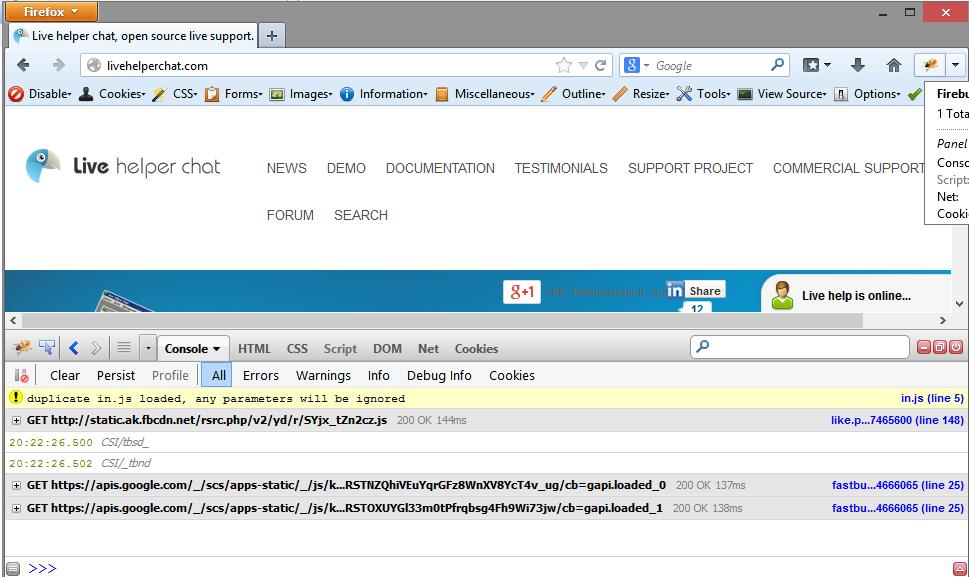This screenshot has height=577, width=969.
Task: Go back with browser back arrow
Action: (x=23, y=65)
